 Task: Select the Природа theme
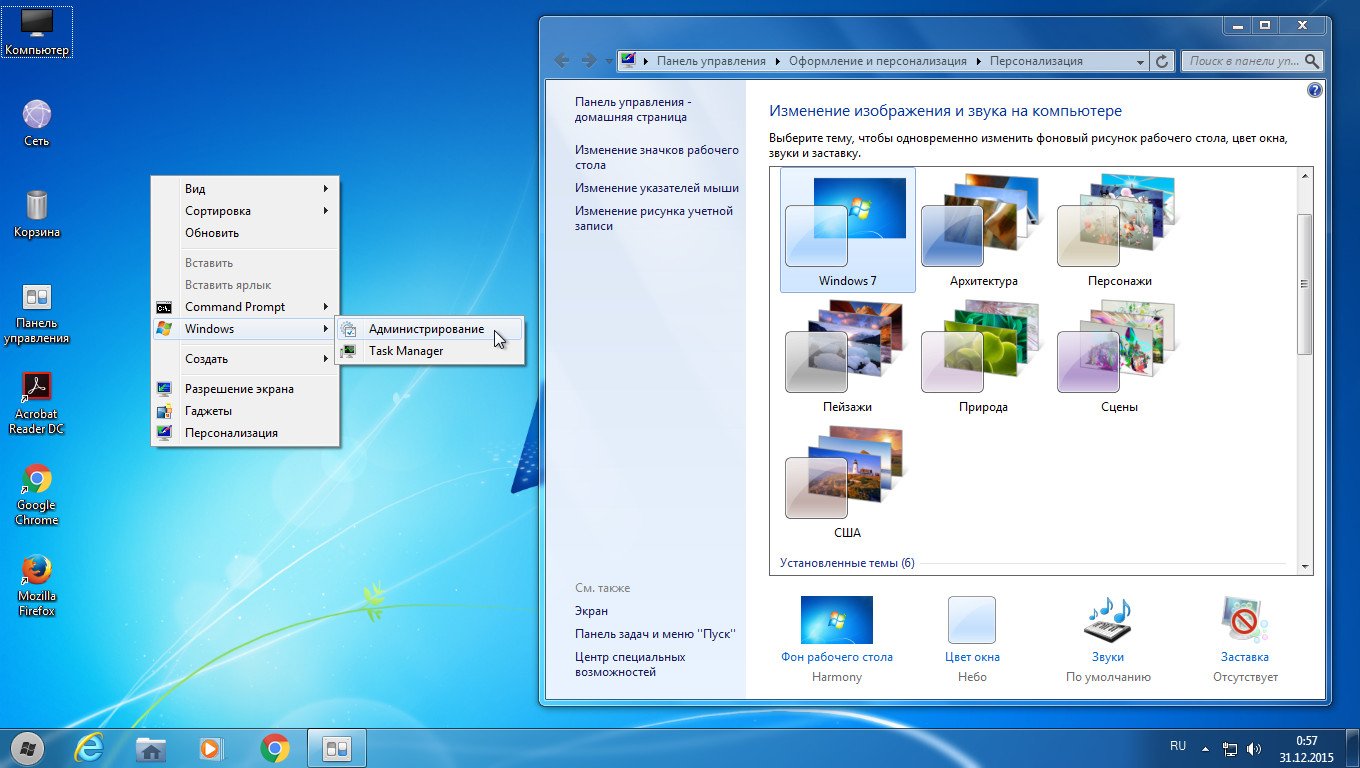[984, 357]
